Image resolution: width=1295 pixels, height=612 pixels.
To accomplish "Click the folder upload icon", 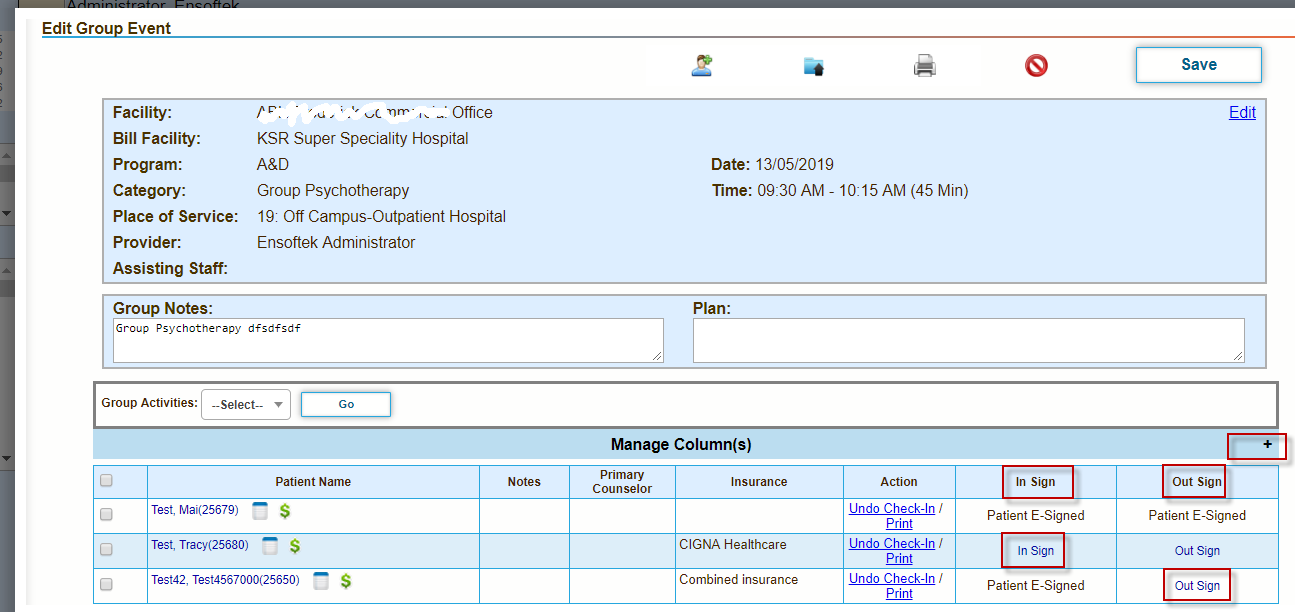I will pyautogui.click(x=813, y=66).
